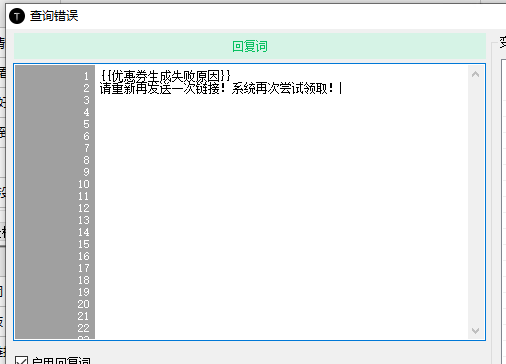Click the phrase 系统再次尝试领取 in line 2

pos(279,89)
